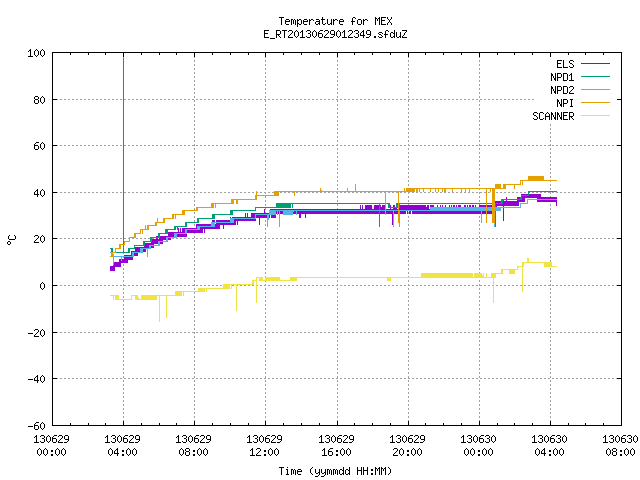Click the y-axis label -60

pos(36,426)
